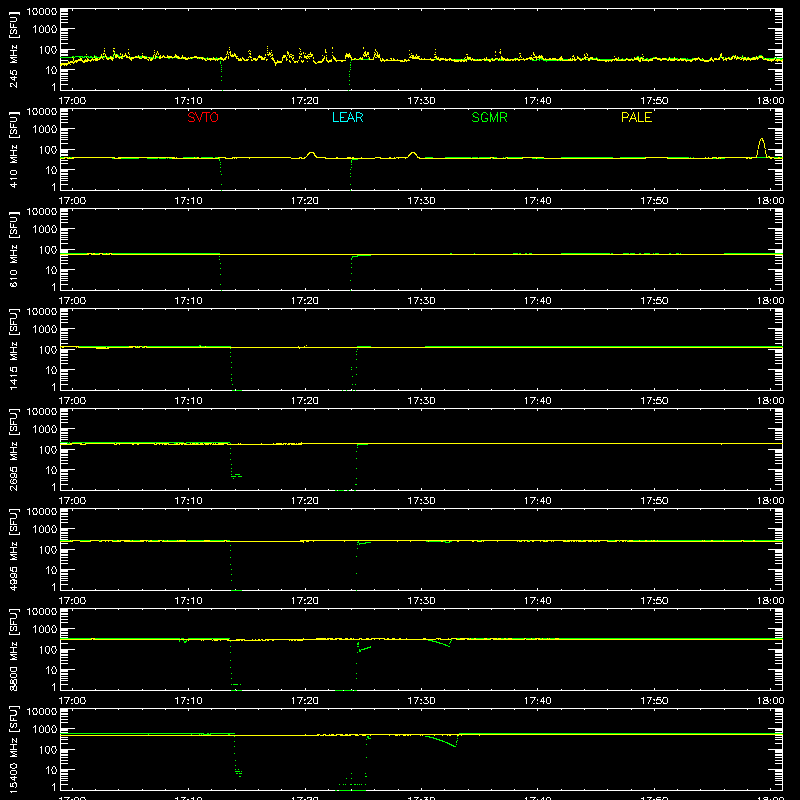Image resolution: width=800 pixels, height=800 pixels.
Task: Click the tall yellow peak in the 410 MHz plot
Action: pos(761,148)
